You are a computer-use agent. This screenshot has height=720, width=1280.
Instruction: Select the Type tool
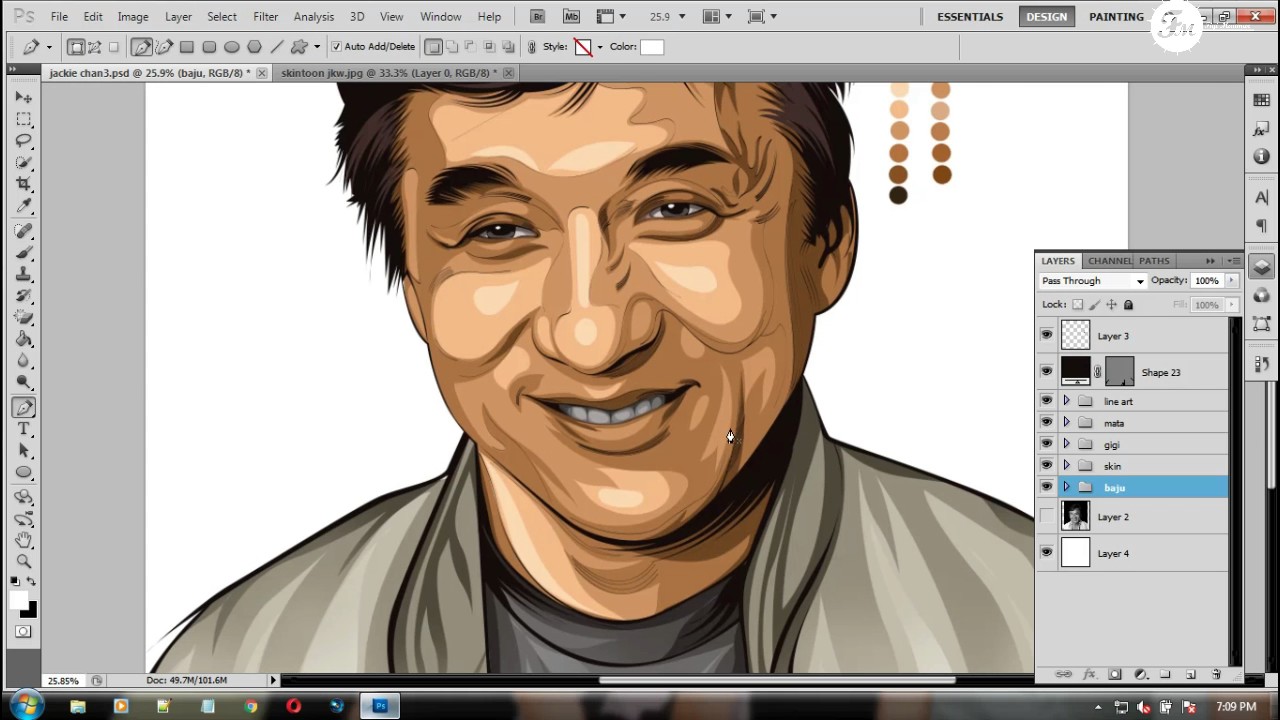coord(24,429)
